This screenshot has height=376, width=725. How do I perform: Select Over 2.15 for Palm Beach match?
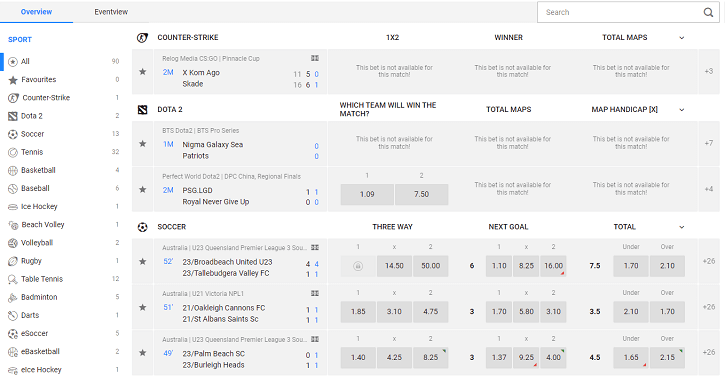[x=667, y=358]
